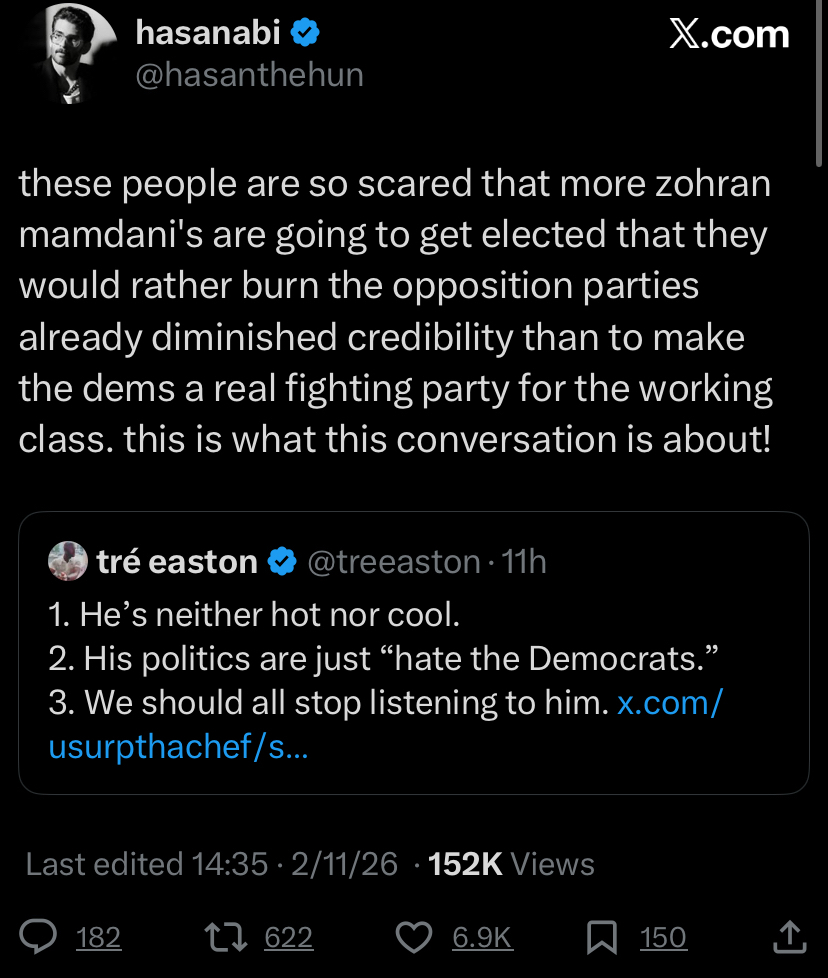Open tré easton's small avatar

point(68,562)
